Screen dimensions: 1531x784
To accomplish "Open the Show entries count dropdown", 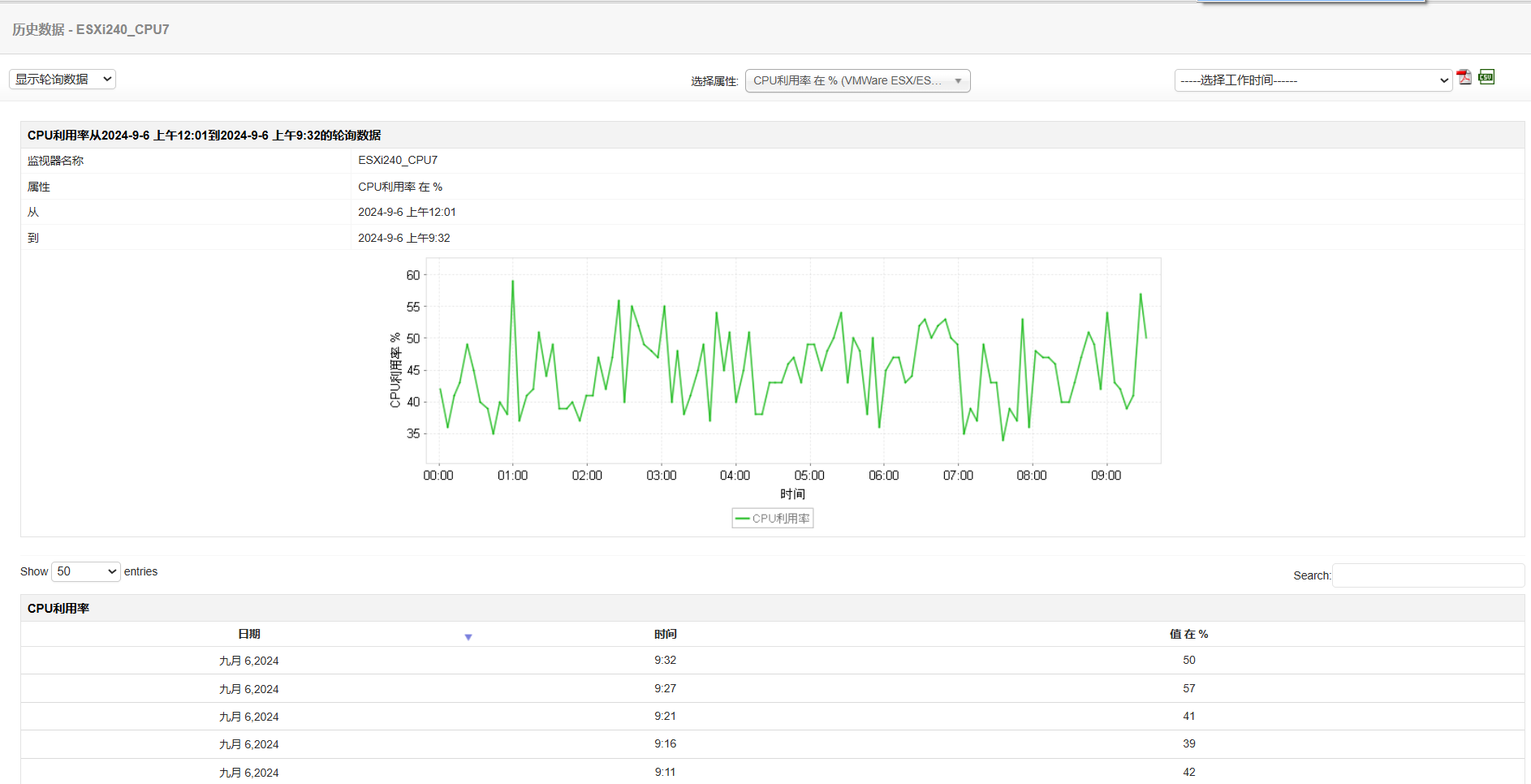I will [86, 571].
